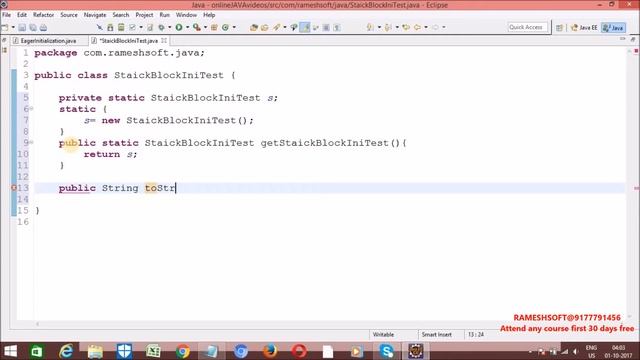This screenshot has width=640, height=360.
Task: Open the Window menu
Action: pyautogui.click(x=186, y=15)
